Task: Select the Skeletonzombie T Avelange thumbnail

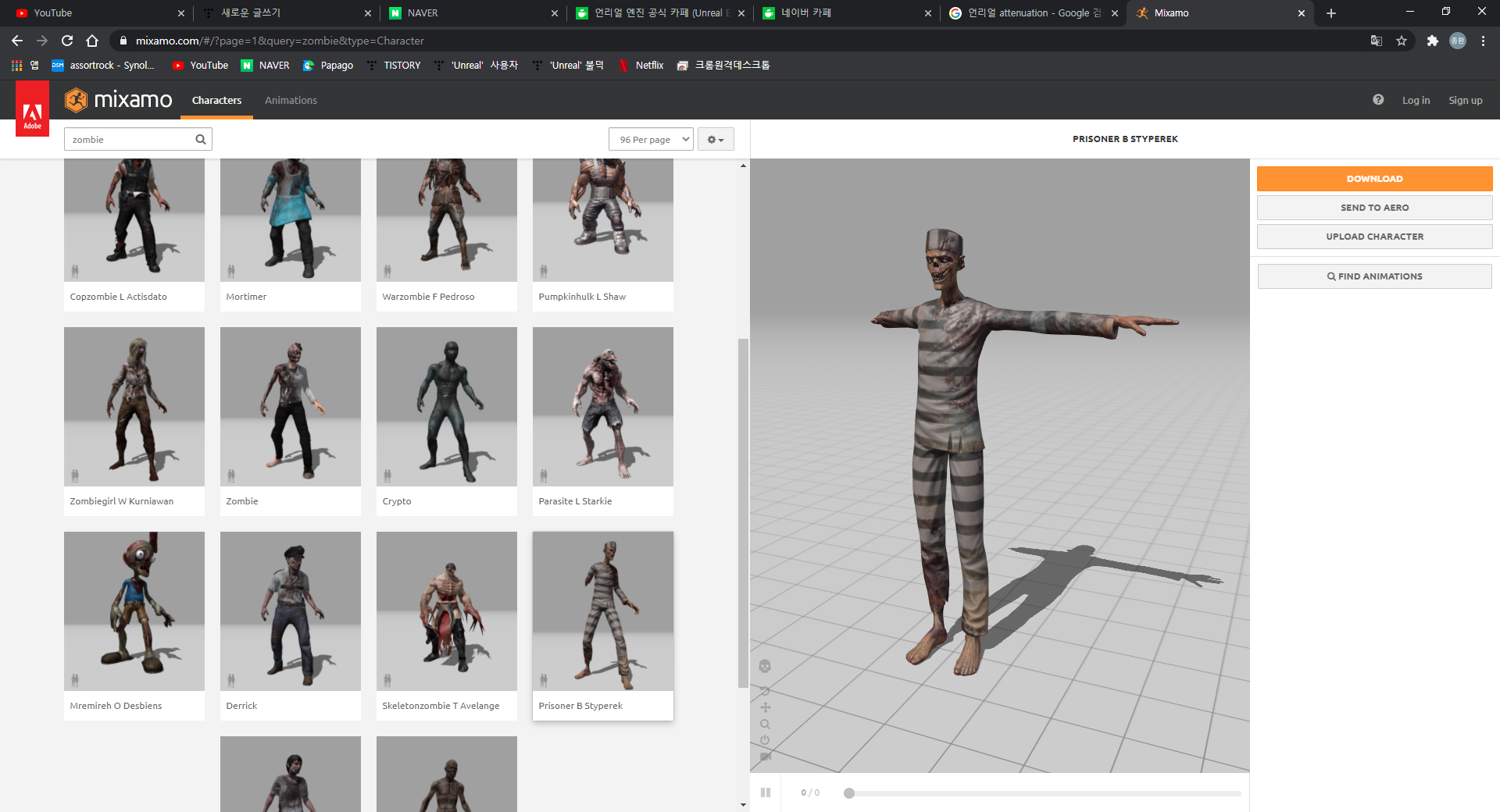Action: tap(446, 611)
